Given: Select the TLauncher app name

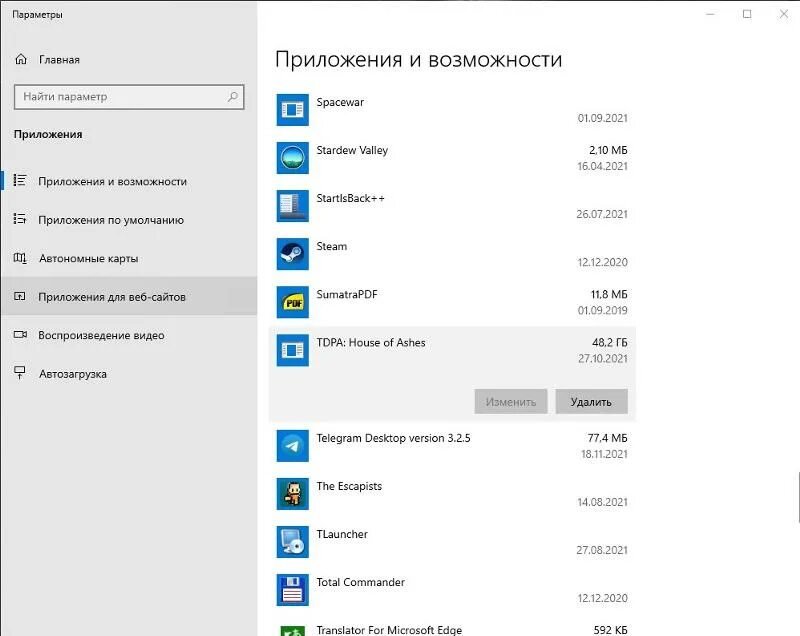Looking at the screenshot, I should tap(342, 534).
